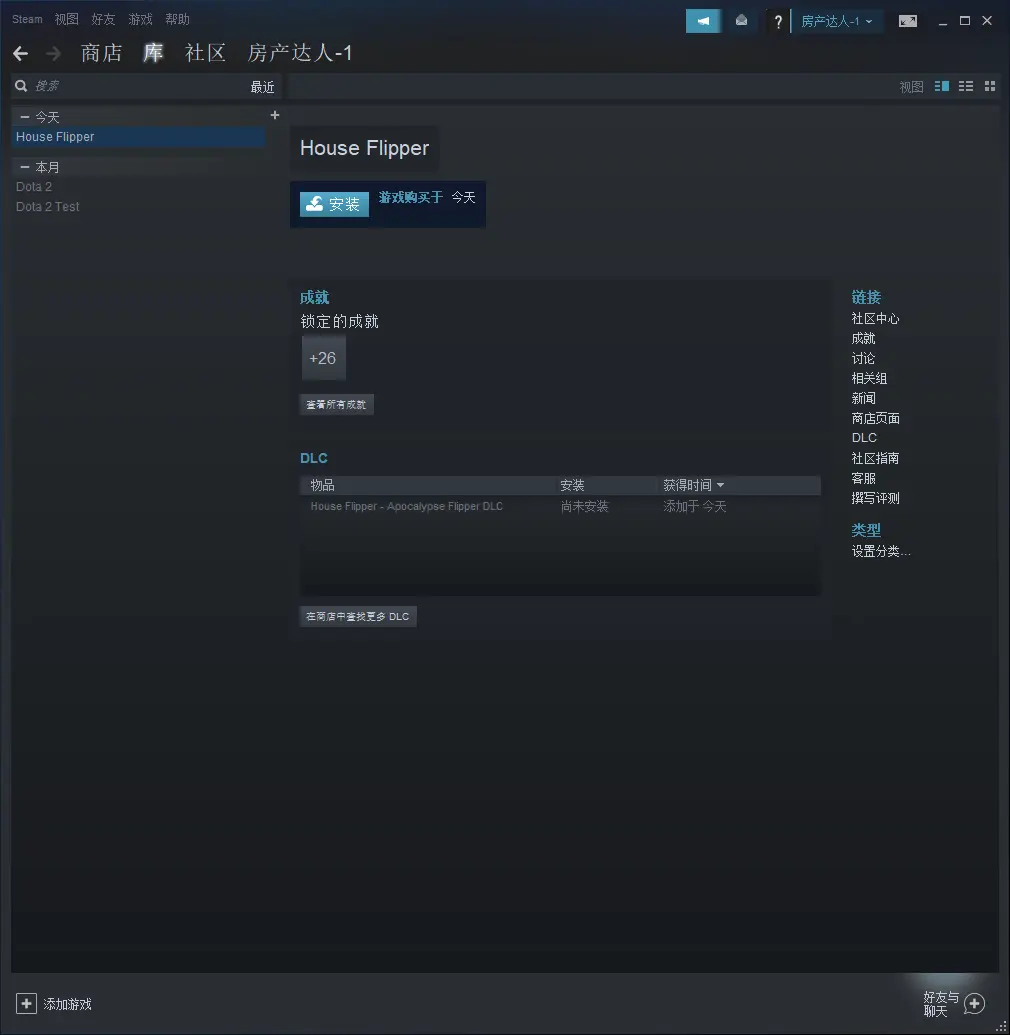Open the 游戏 menu
Viewport: 1010px width, 1035px height.
140,19
